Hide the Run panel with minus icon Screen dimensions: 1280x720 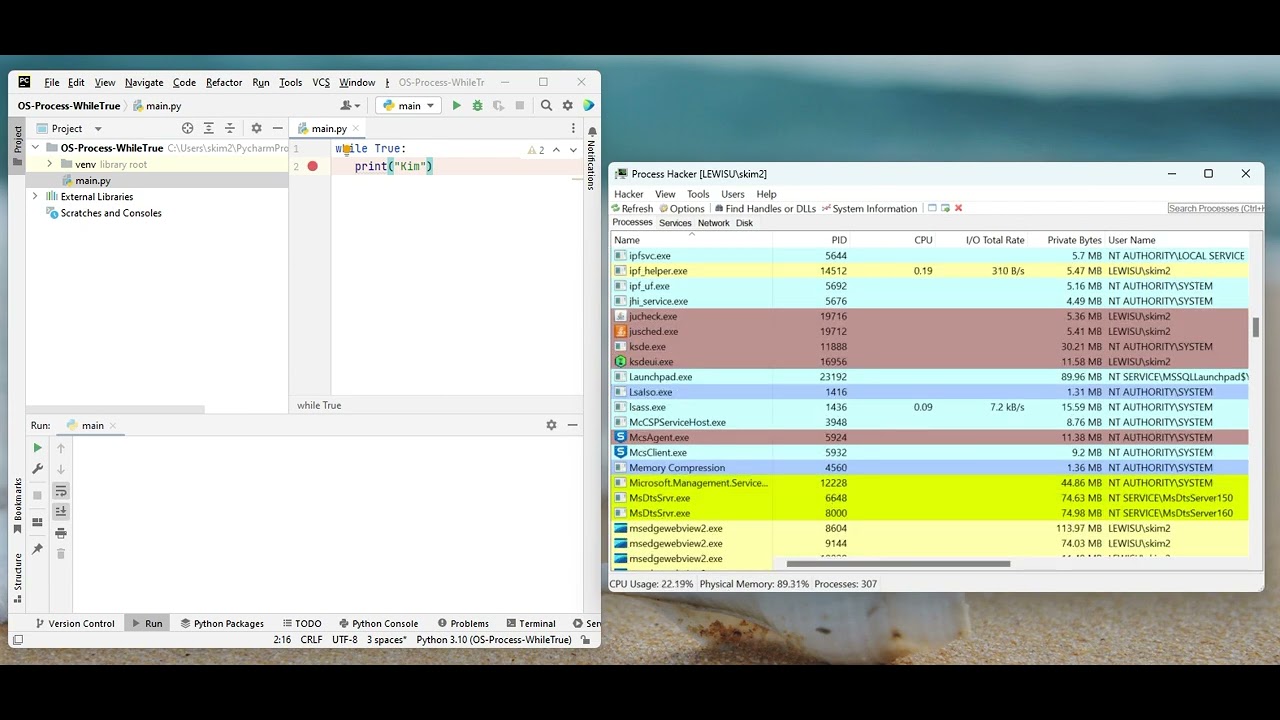[572, 425]
